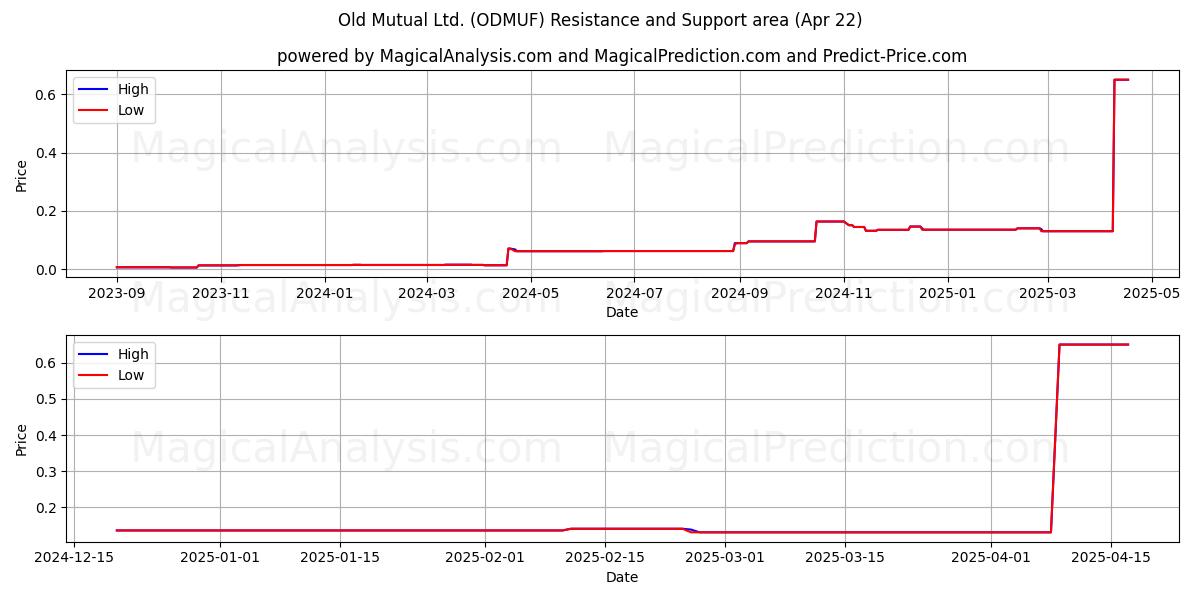
Task: Click the '2025-02-01' tick label
Action: [485, 558]
